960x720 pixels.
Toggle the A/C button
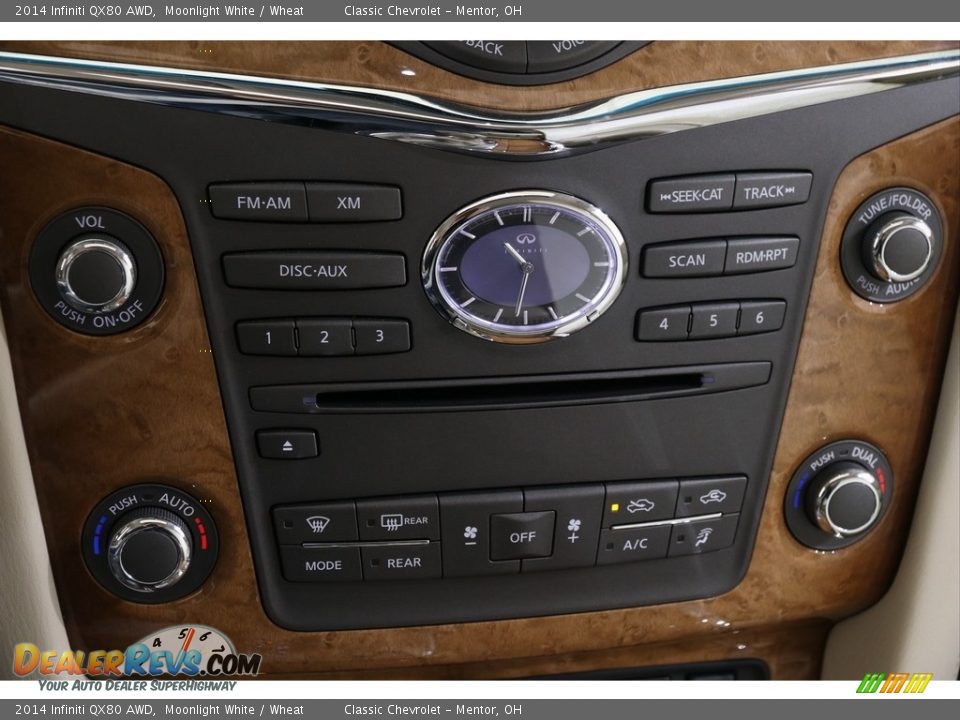click(634, 543)
